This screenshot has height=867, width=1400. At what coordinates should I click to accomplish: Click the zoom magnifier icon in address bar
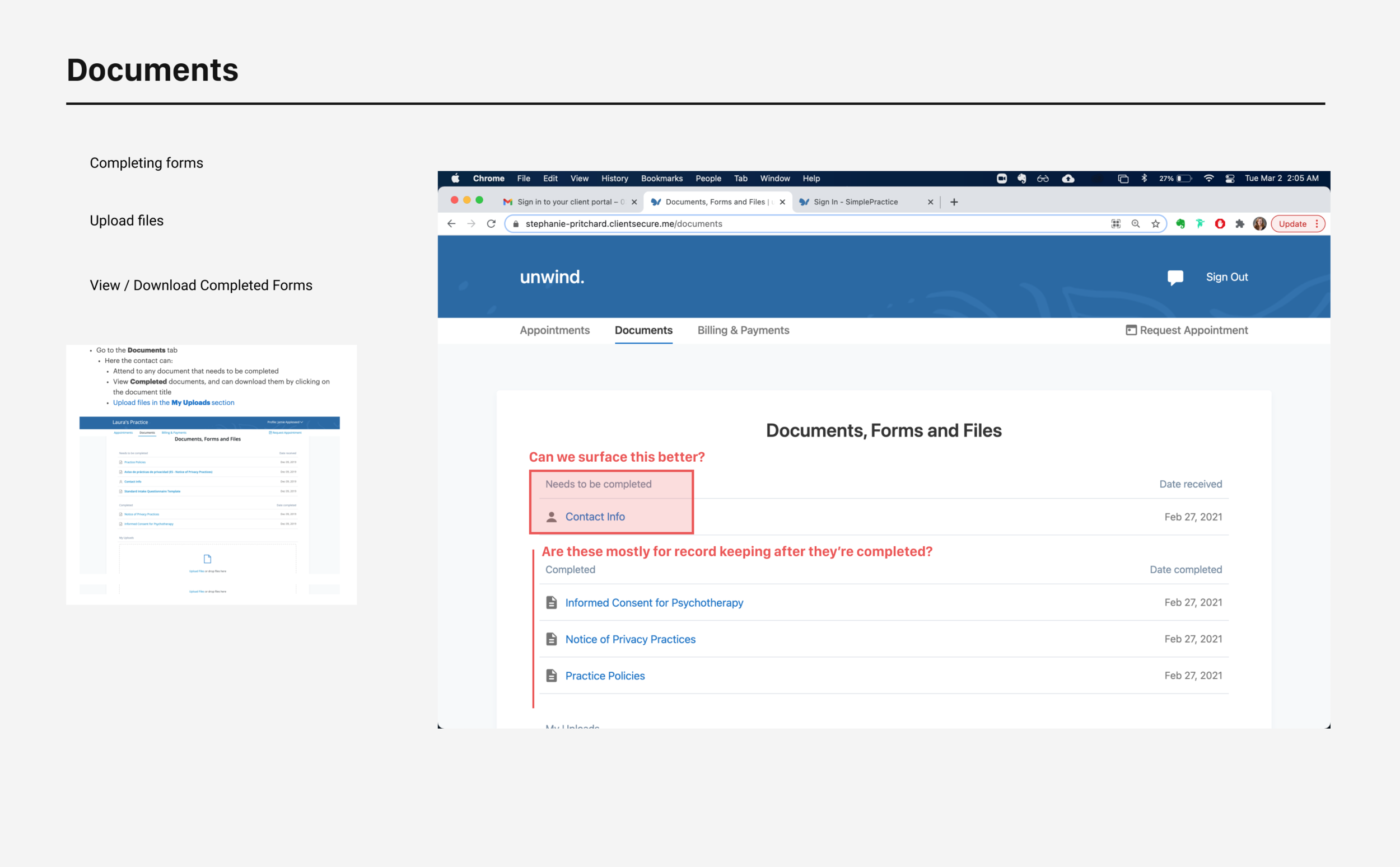pyautogui.click(x=1136, y=224)
